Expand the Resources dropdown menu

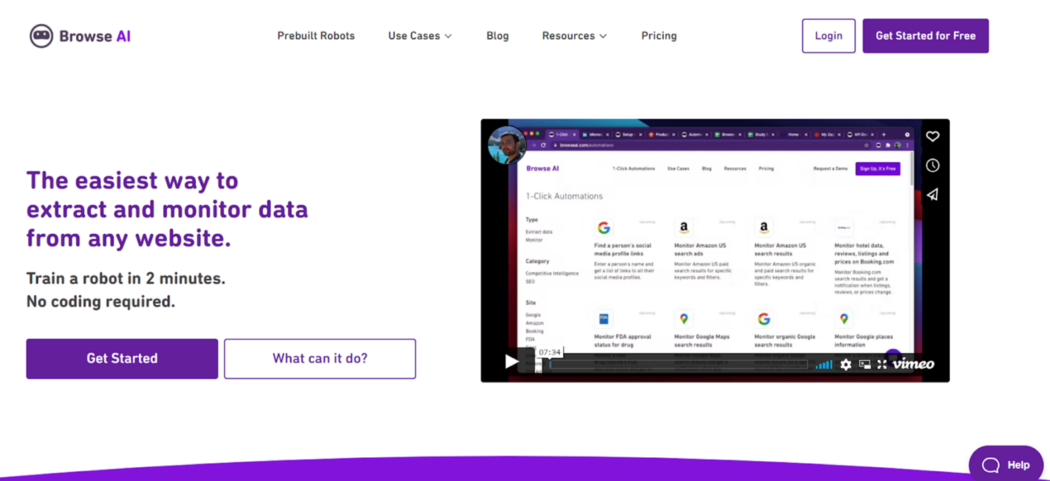click(x=575, y=36)
